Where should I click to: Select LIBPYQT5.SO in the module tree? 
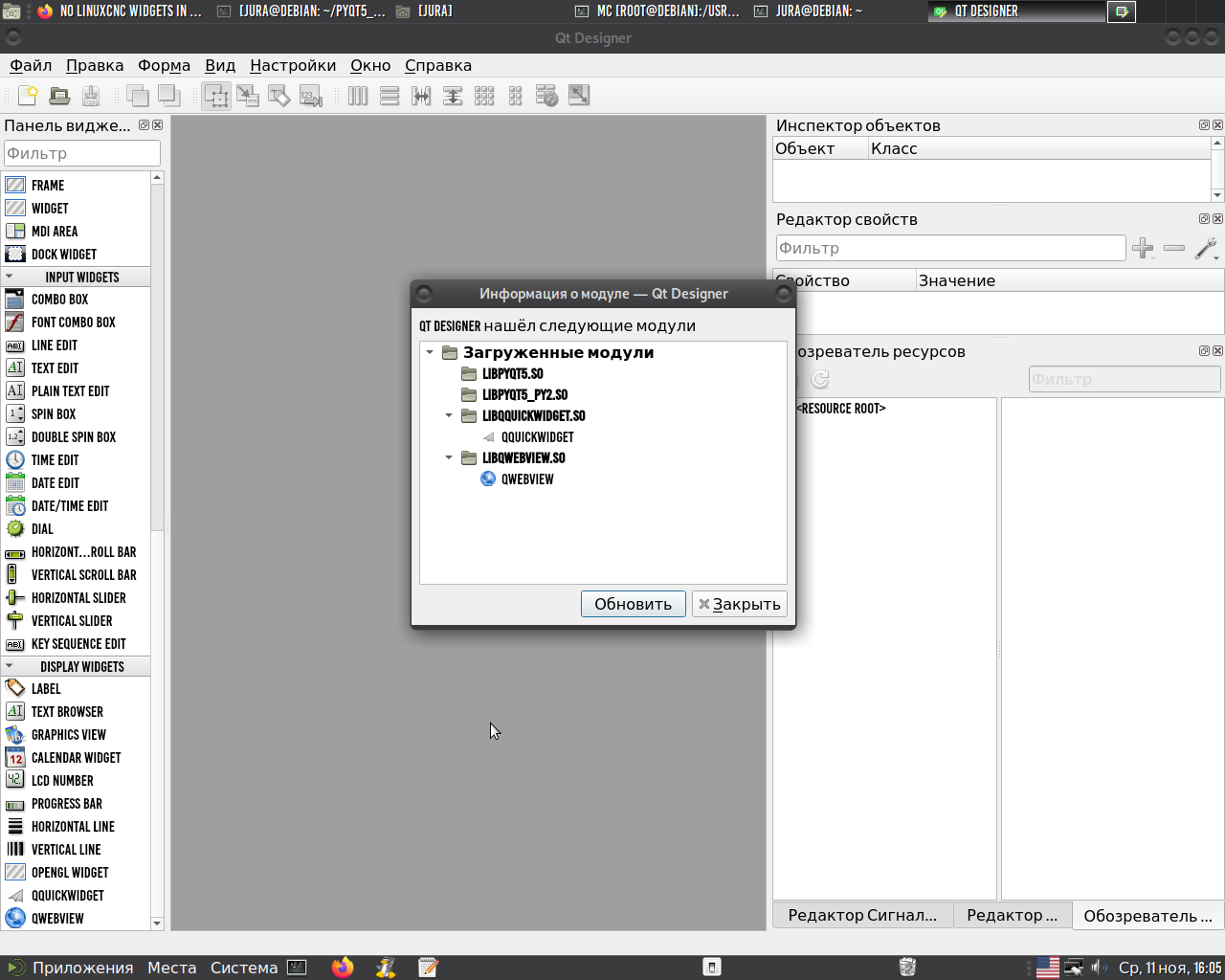pyautogui.click(x=512, y=373)
